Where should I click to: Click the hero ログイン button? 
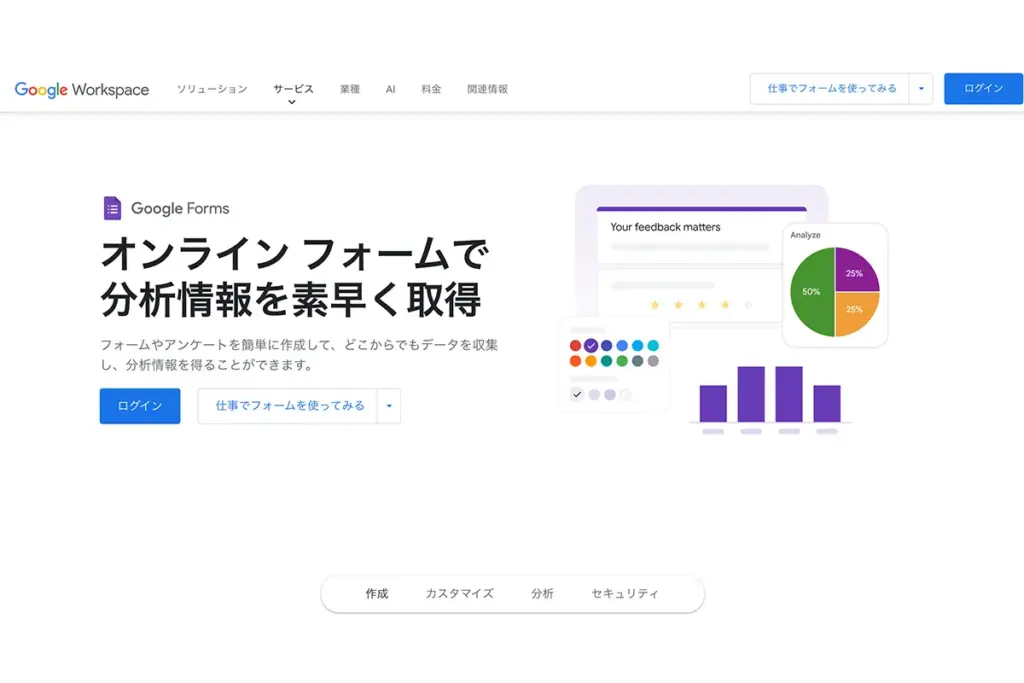pyautogui.click(x=140, y=406)
